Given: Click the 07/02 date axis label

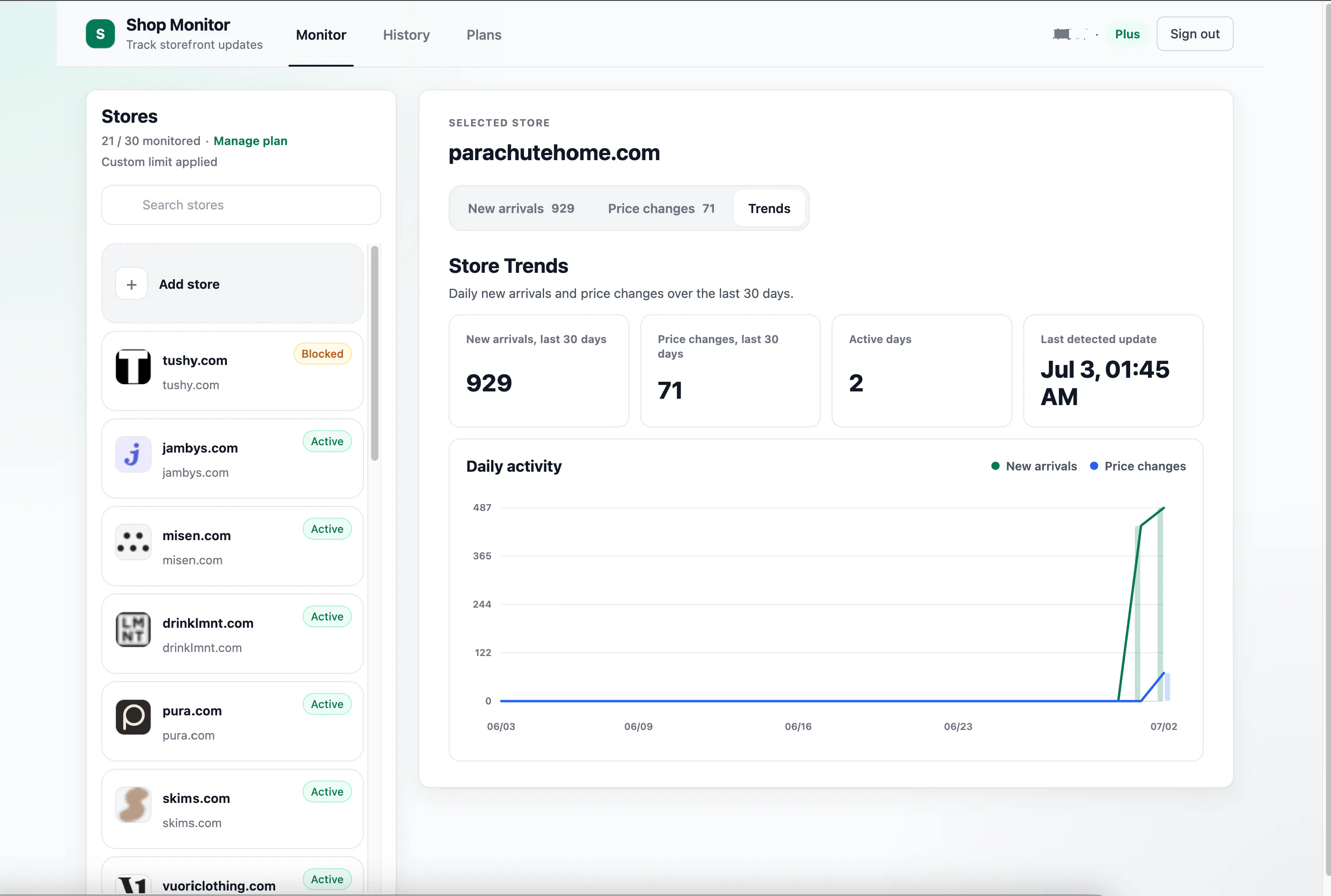Looking at the screenshot, I should coord(1163,726).
